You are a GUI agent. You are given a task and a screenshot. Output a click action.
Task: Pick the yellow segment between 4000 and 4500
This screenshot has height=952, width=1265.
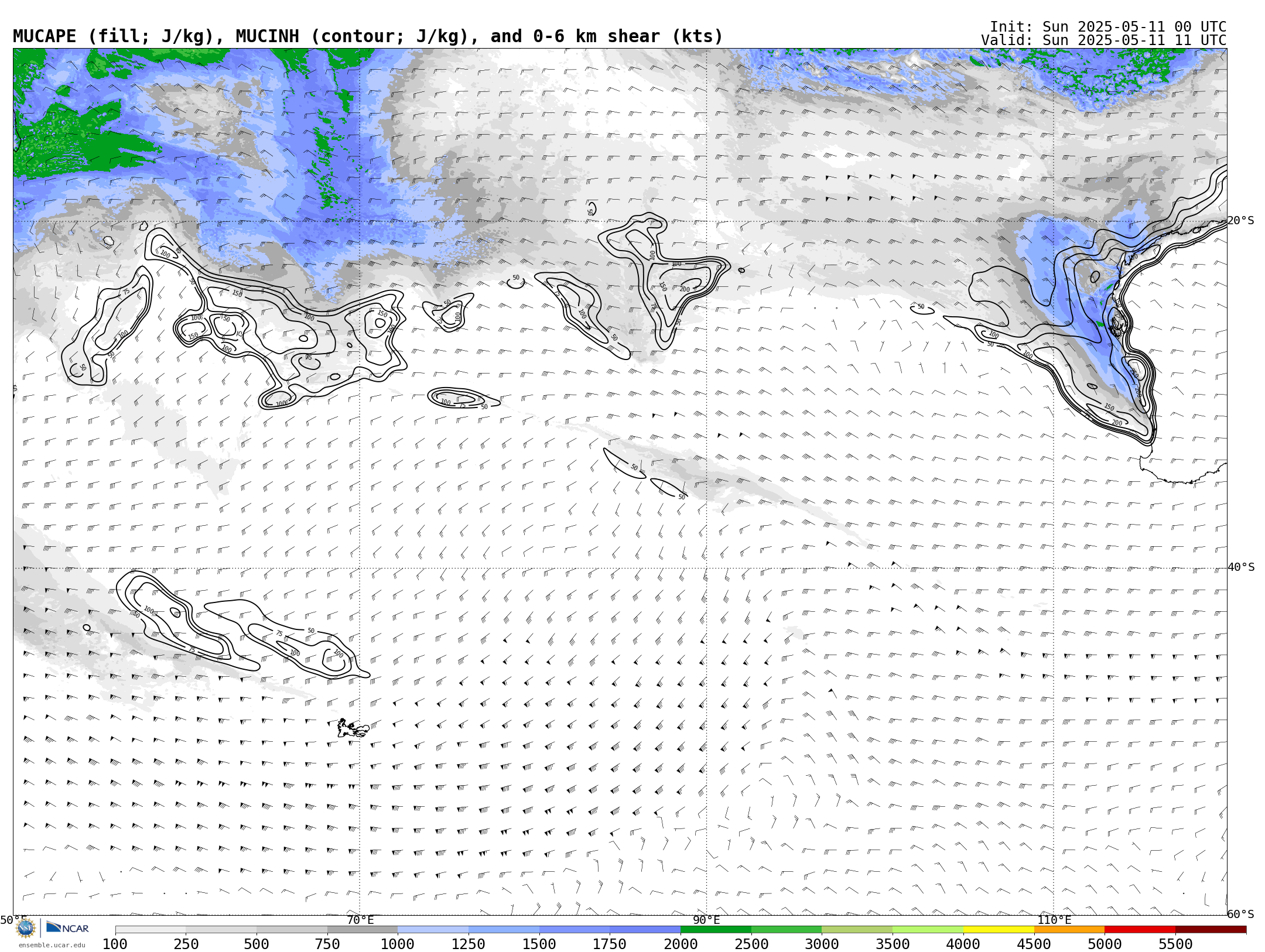click(999, 930)
